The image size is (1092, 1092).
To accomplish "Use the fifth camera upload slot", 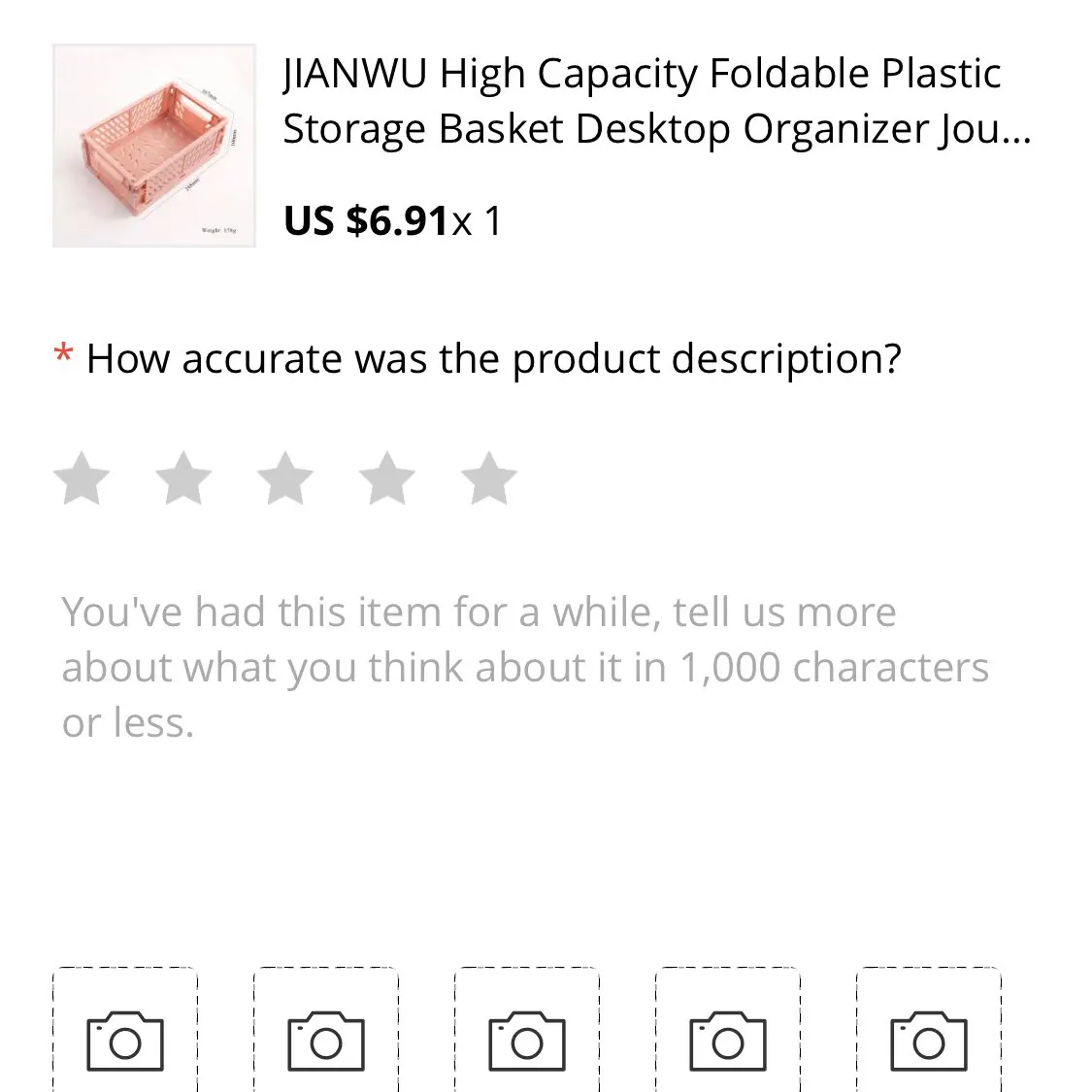I will pos(929,1039).
